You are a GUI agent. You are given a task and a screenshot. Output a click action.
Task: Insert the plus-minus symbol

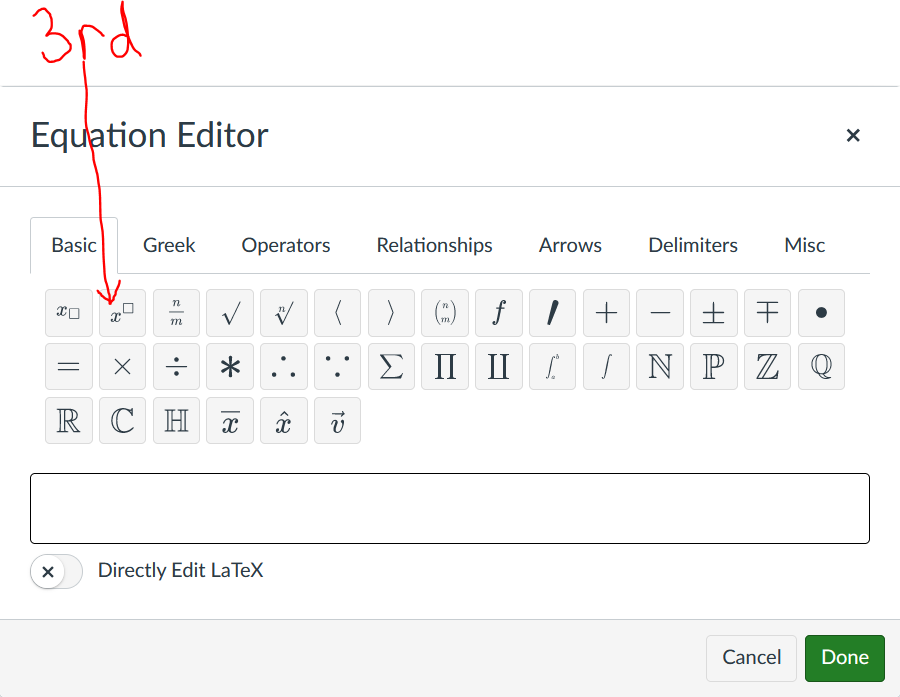713,313
